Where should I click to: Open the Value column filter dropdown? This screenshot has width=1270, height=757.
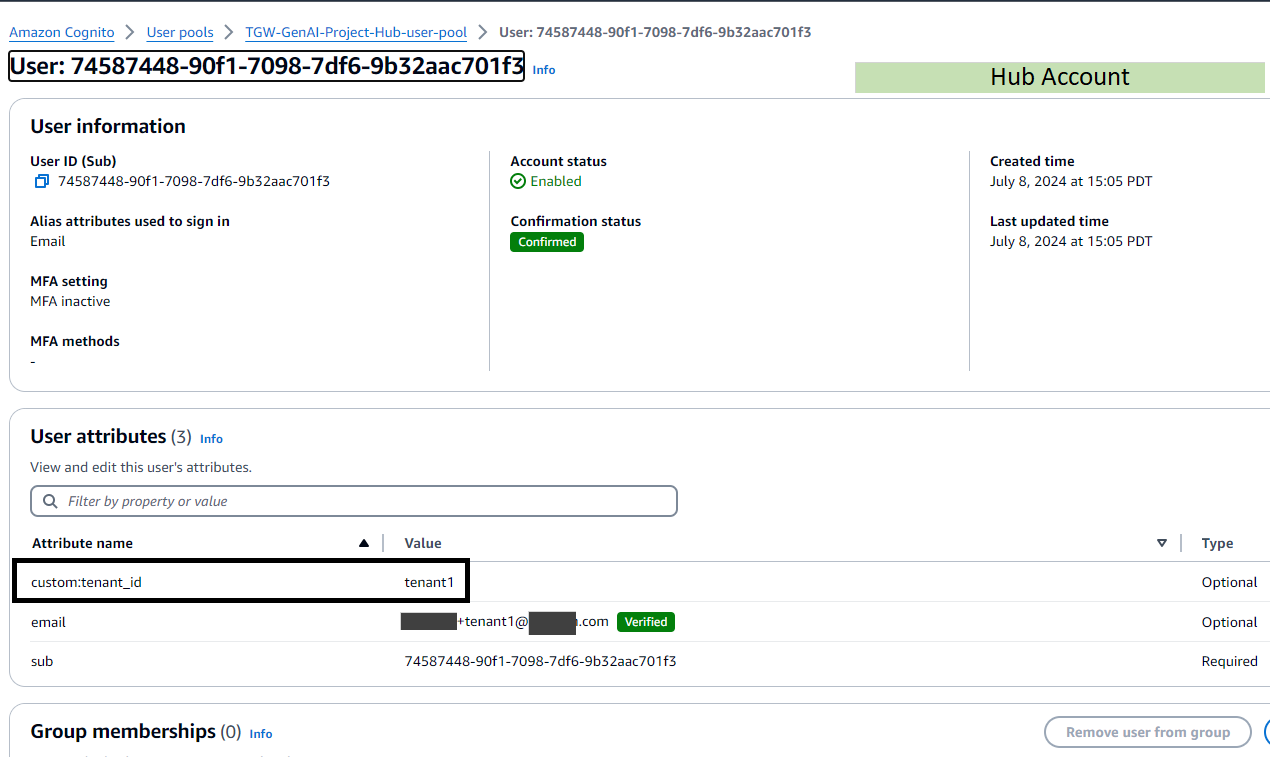pyautogui.click(x=1162, y=543)
